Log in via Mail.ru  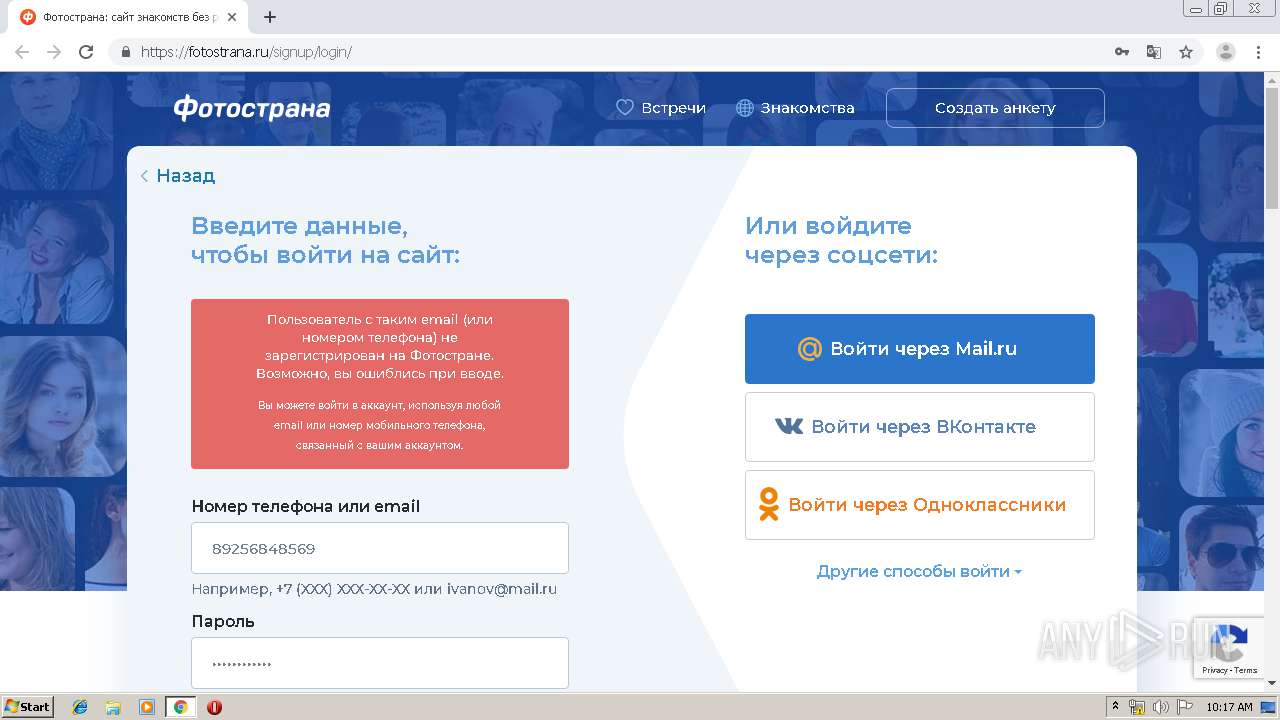[920, 349]
